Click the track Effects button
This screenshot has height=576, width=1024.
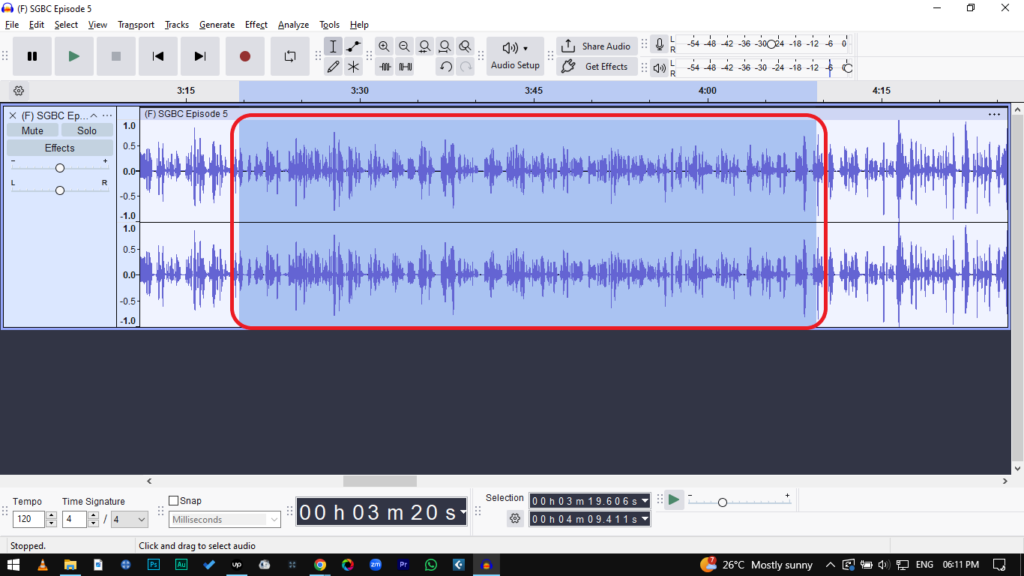59,148
